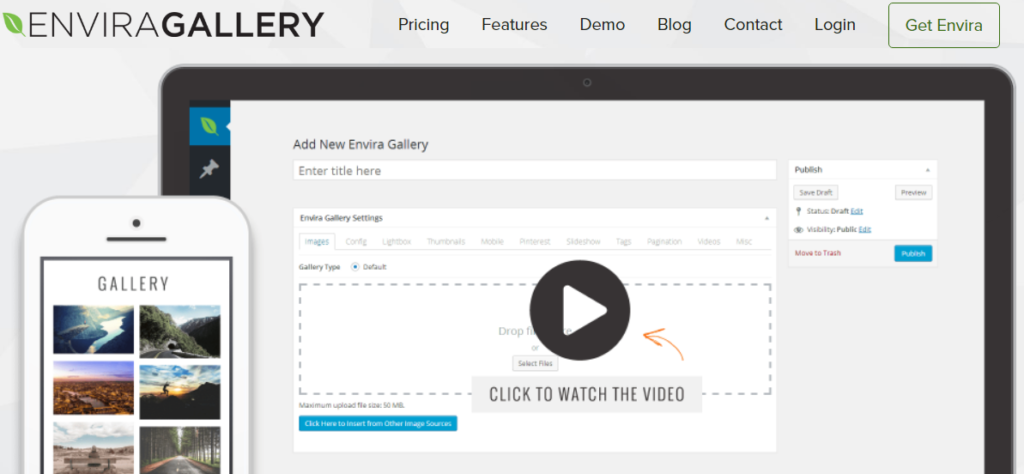Image resolution: width=1024 pixels, height=474 pixels.
Task: Click the blue Publish button
Action: click(913, 253)
